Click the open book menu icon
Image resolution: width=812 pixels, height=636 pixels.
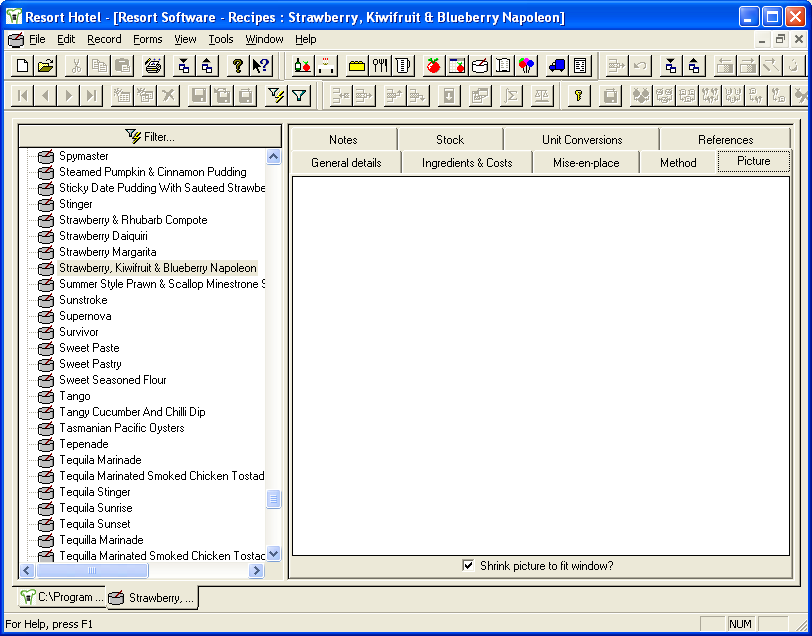[x=503, y=66]
